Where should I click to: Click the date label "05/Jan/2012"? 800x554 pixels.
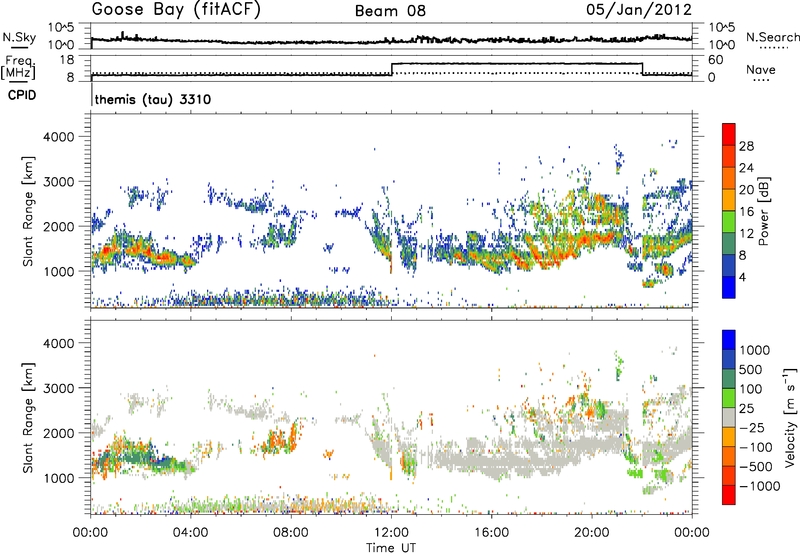[x=639, y=10]
